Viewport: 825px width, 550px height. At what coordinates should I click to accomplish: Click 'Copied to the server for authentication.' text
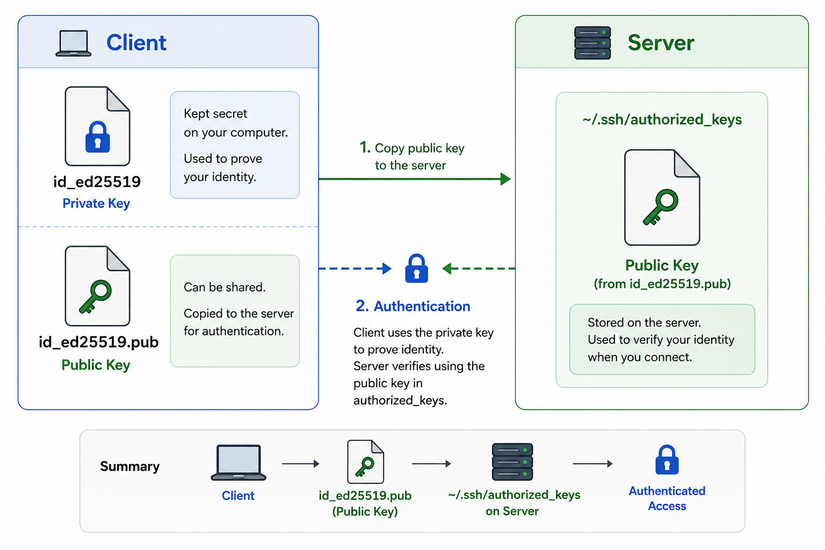tap(239, 322)
